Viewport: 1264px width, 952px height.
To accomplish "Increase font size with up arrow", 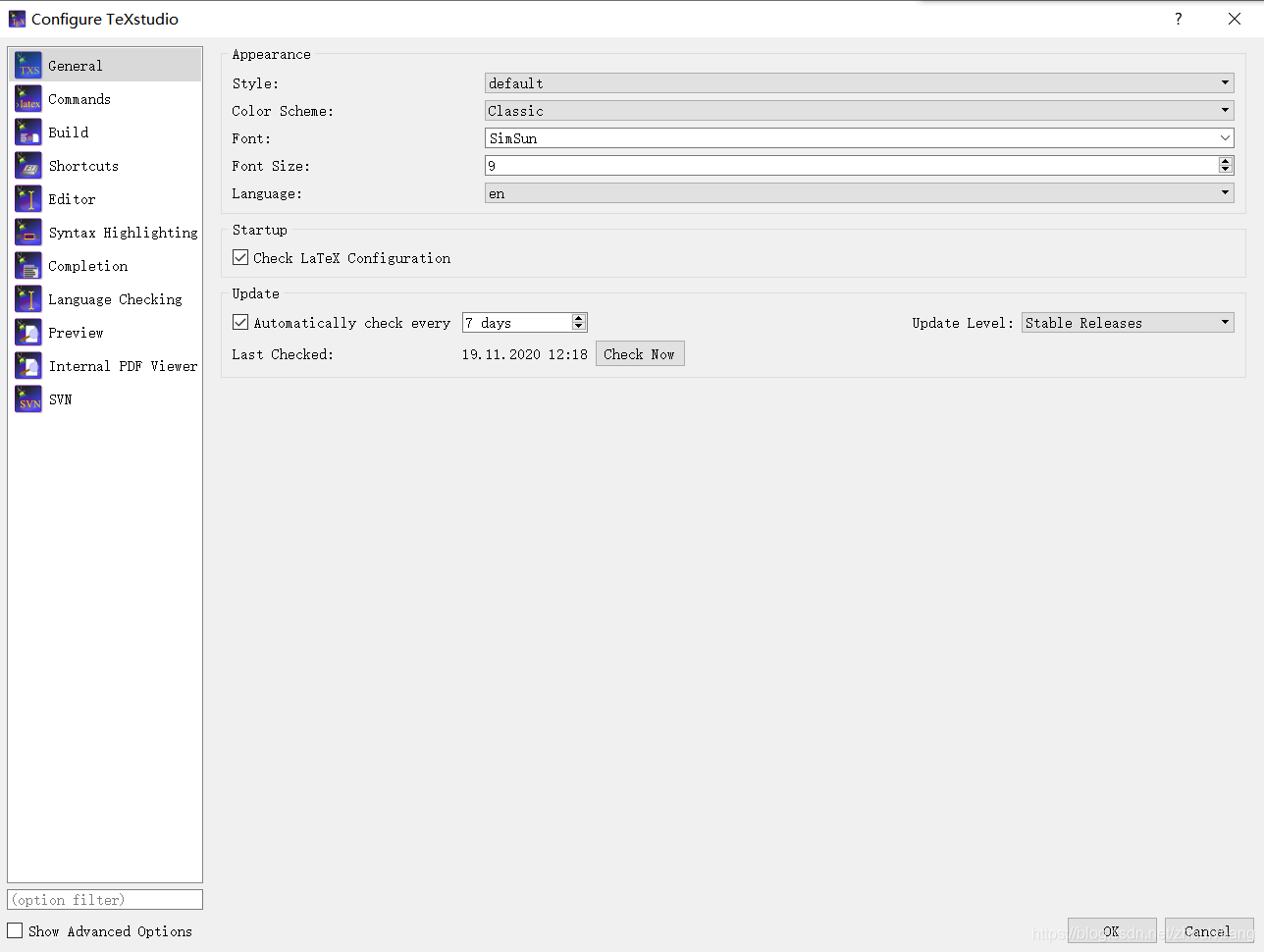I will pyautogui.click(x=1226, y=161).
